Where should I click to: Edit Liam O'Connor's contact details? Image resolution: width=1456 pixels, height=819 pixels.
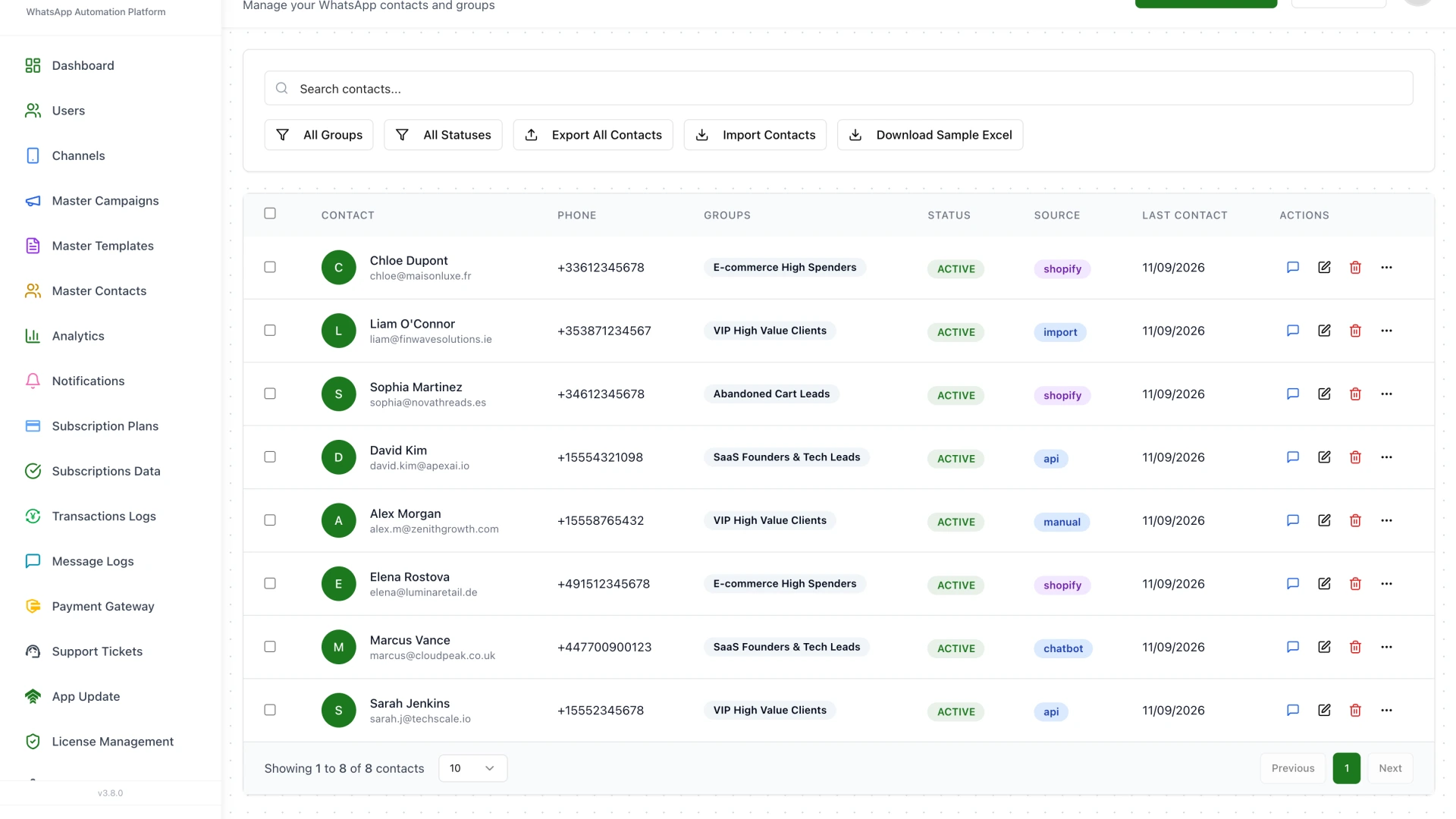coord(1324,331)
